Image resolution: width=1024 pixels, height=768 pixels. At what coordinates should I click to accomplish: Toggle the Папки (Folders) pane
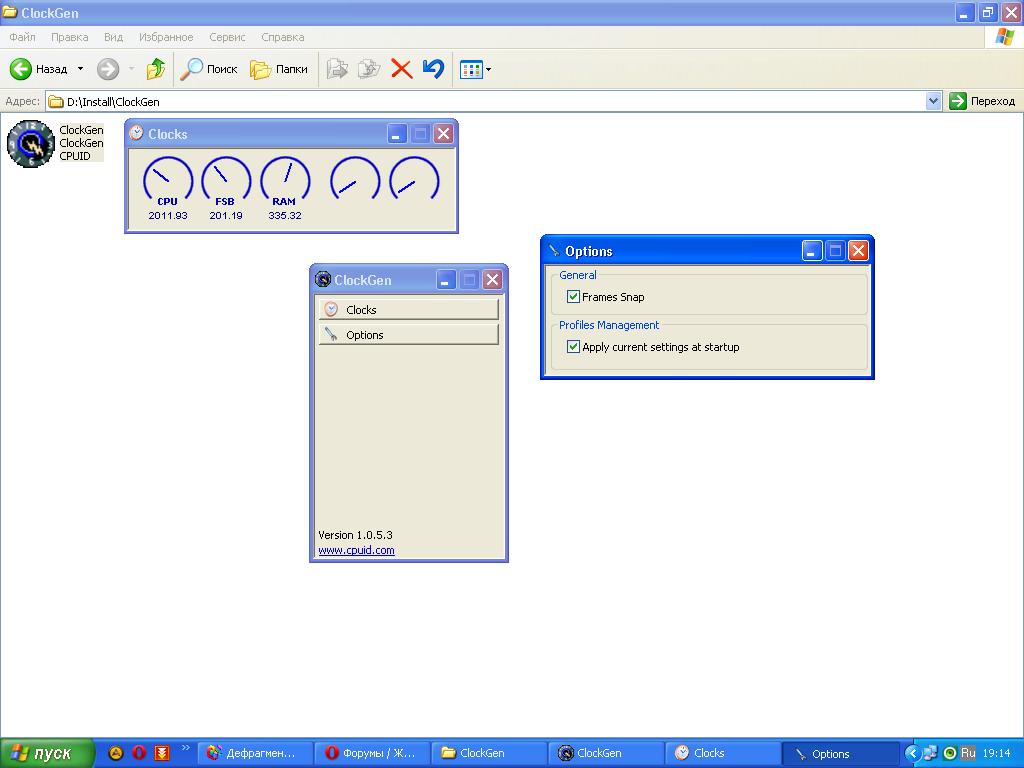(279, 69)
